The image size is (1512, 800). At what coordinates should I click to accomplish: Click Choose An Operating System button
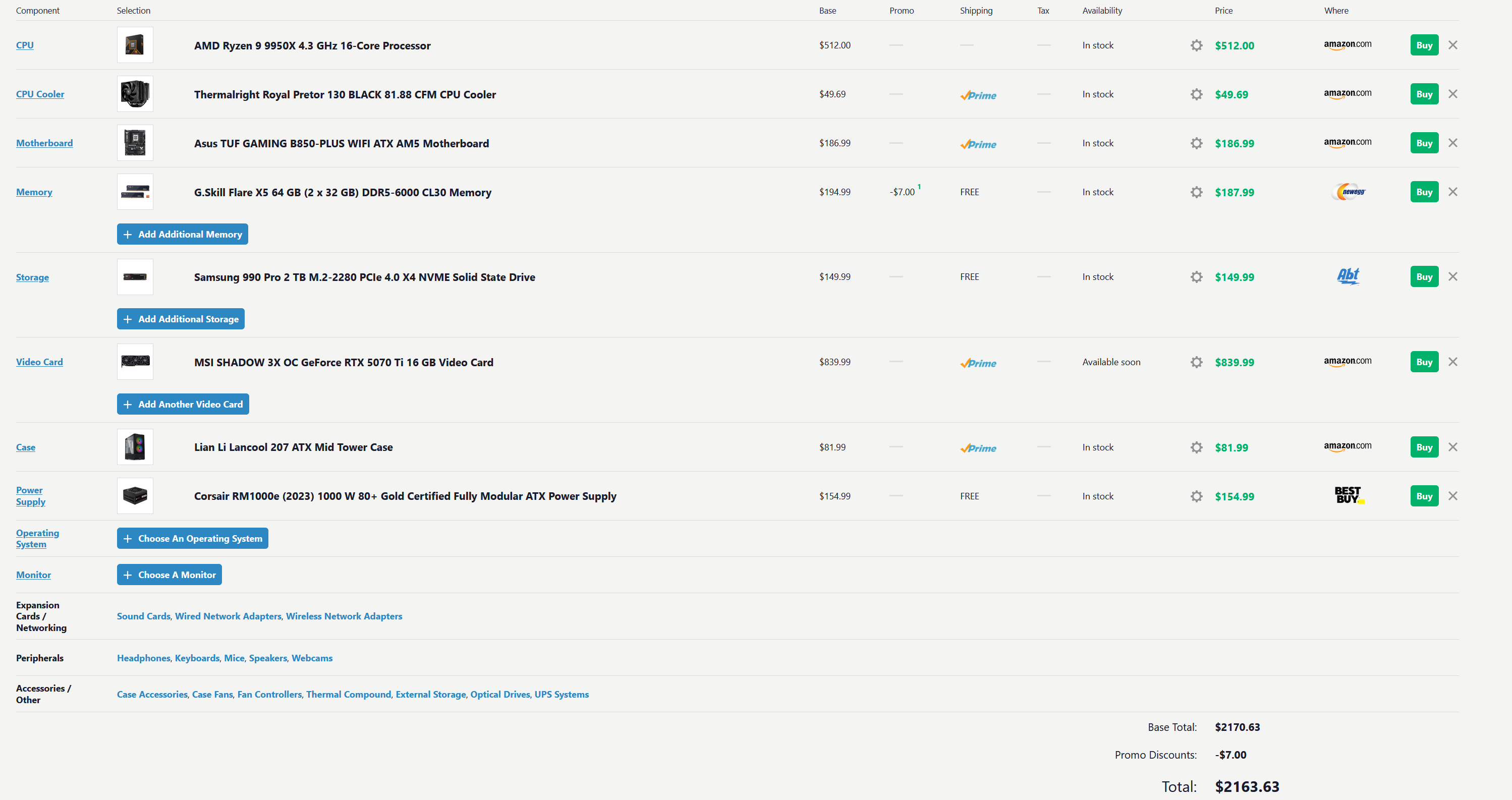click(x=193, y=538)
